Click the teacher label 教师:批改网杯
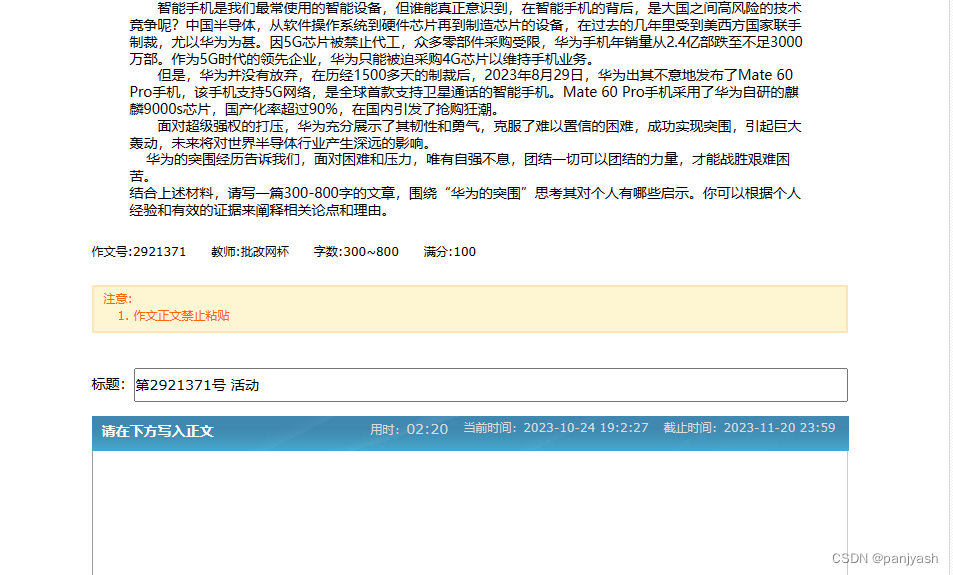 250,252
